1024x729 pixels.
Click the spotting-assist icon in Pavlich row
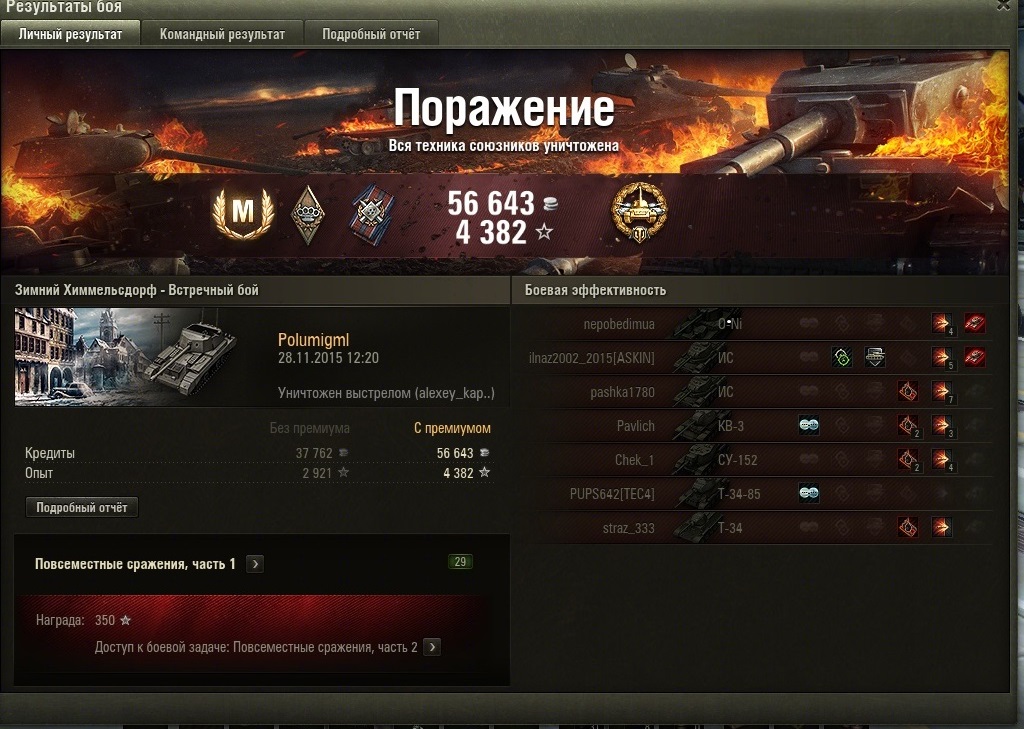(x=808, y=425)
